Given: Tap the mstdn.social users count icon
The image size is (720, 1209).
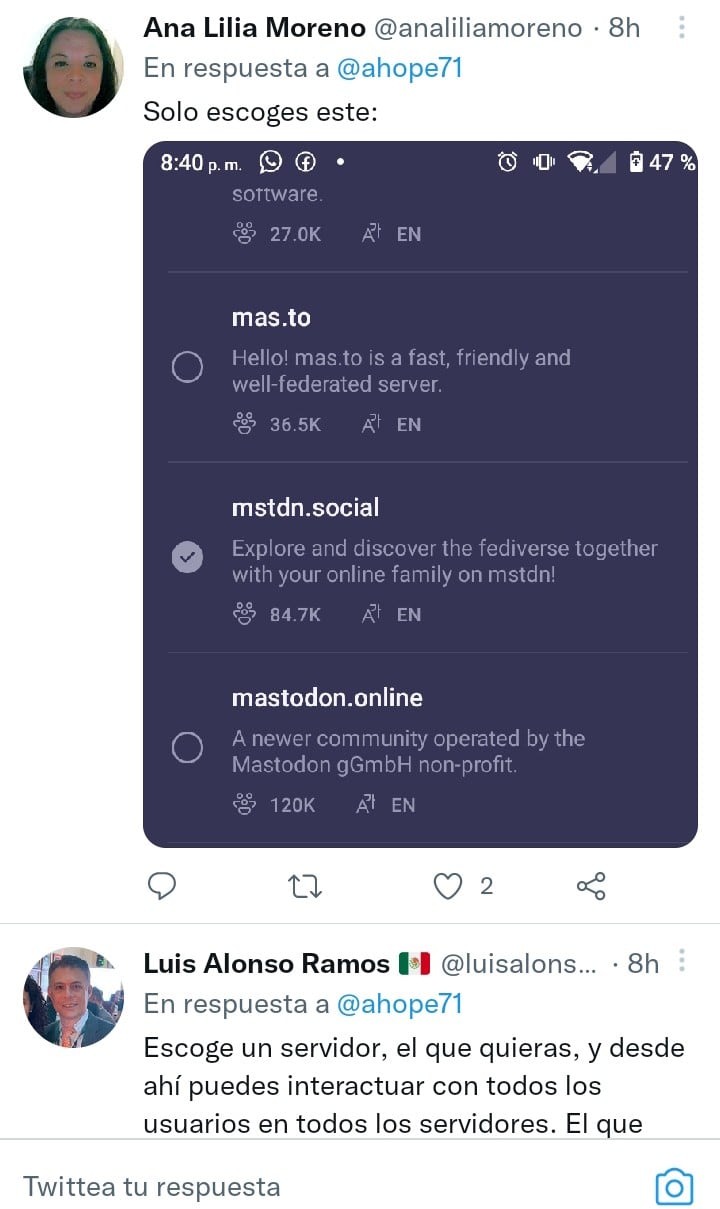Looking at the screenshot, I should tap(244, 614).
